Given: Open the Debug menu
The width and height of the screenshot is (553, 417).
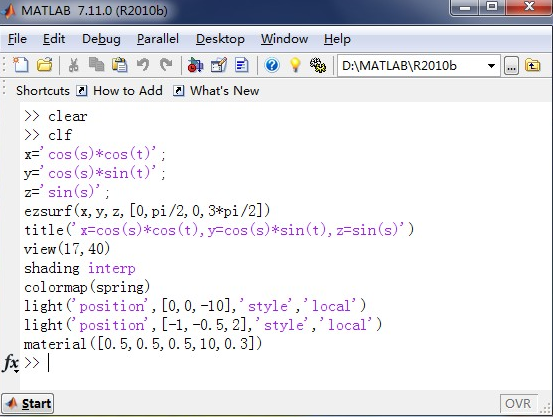Looking at the screenshot, I should pyautogui.click(x=101, y=38).
